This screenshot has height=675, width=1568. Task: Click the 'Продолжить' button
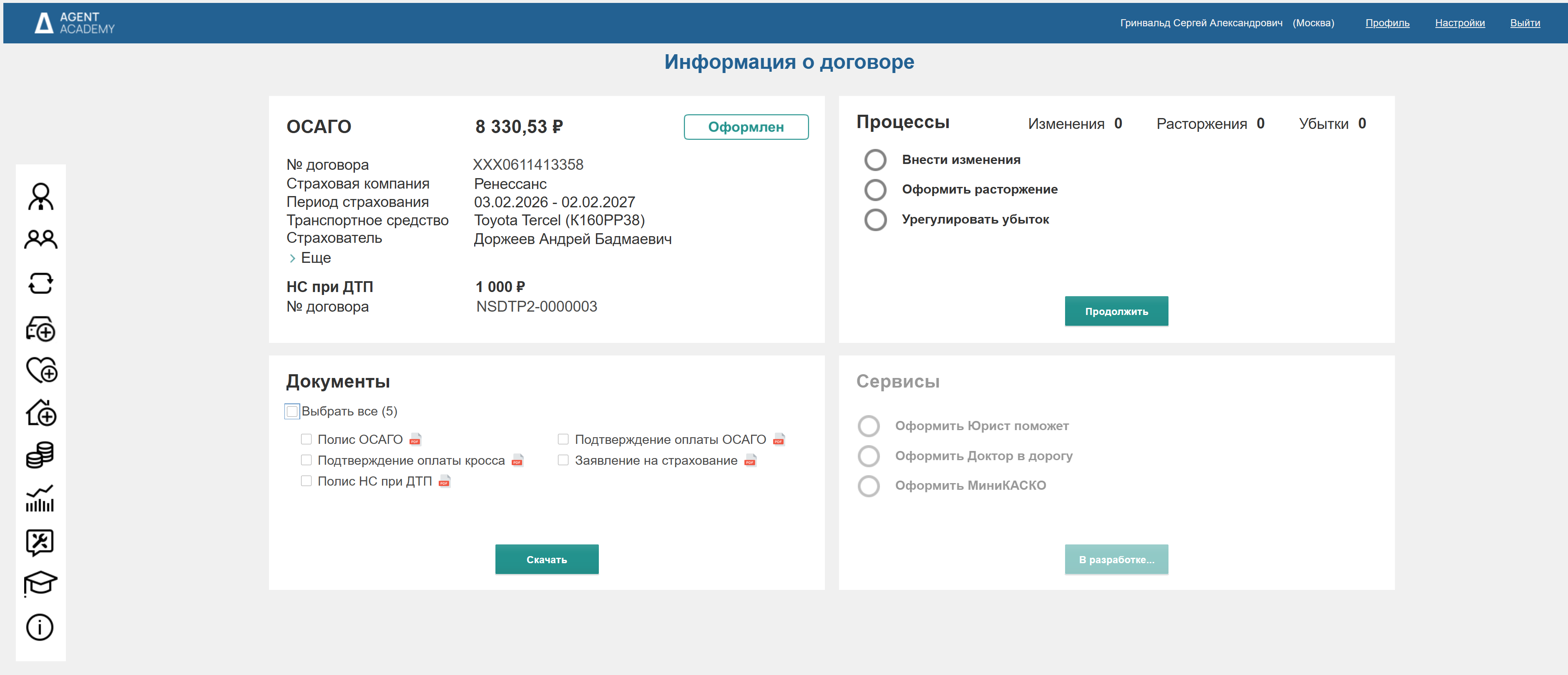click(1116, 311)
